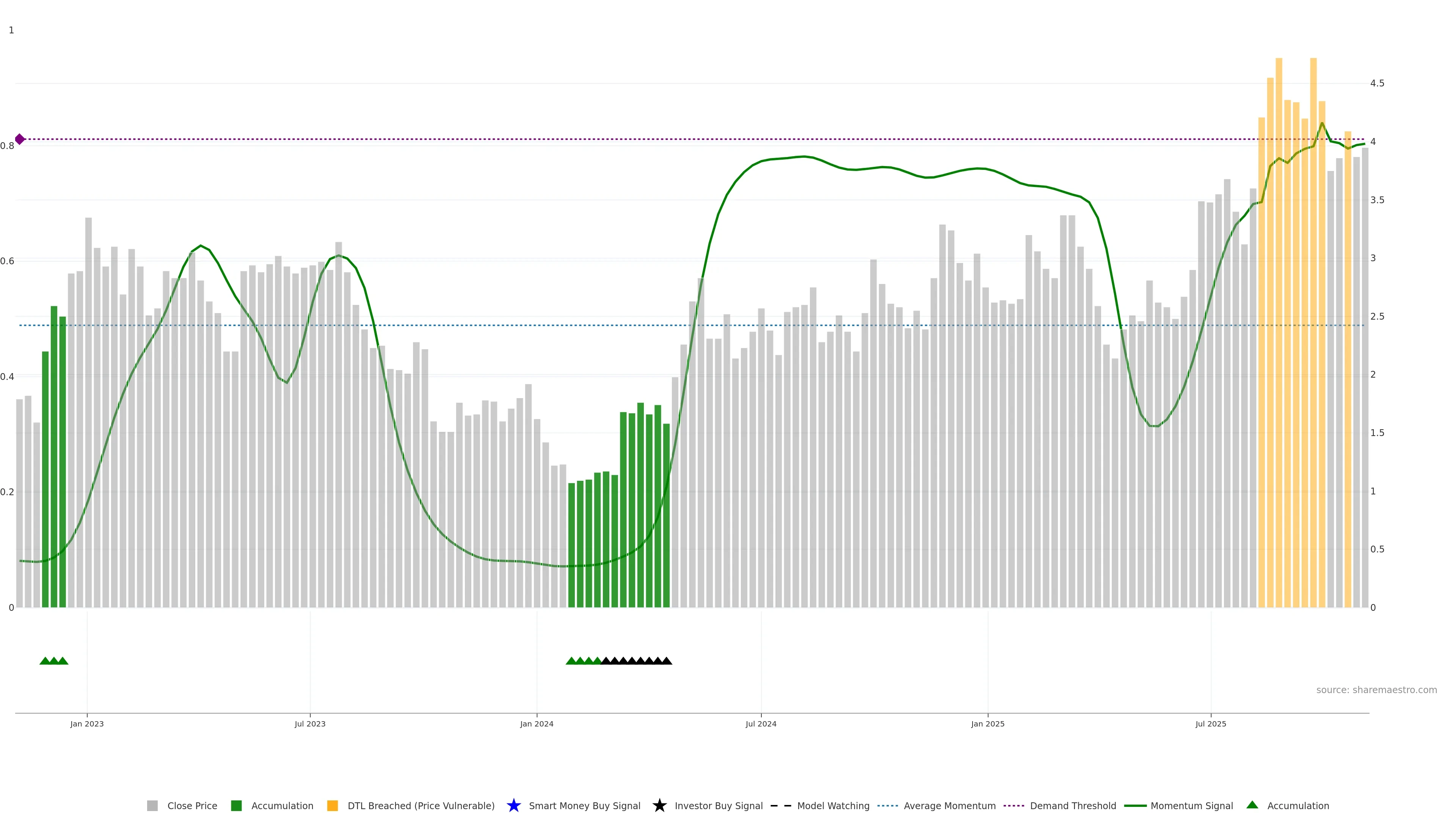
Task: Toggle the Average Momentum legend entry
Action: [949, 805]
